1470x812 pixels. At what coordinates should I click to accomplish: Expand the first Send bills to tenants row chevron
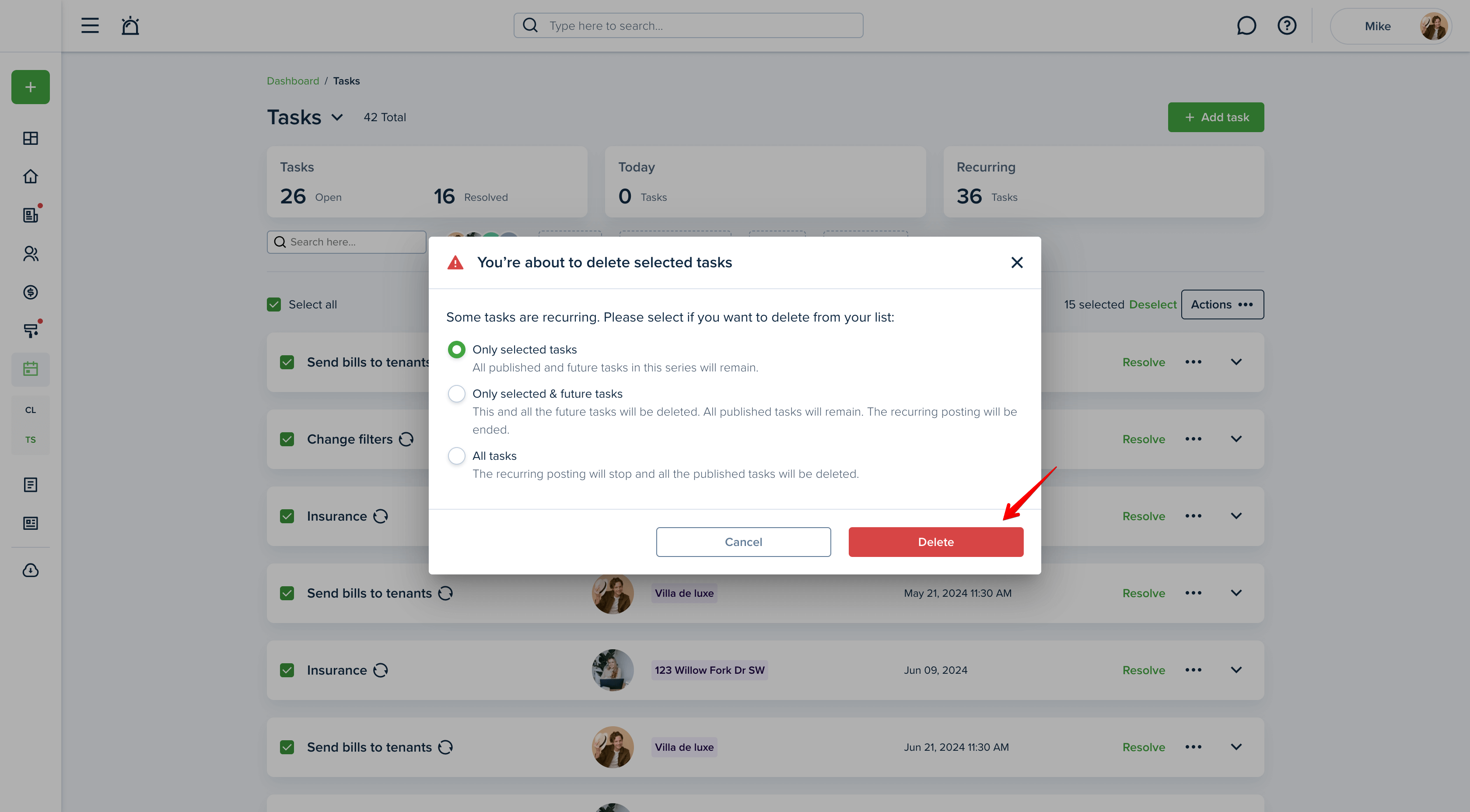coord(1236,362)
